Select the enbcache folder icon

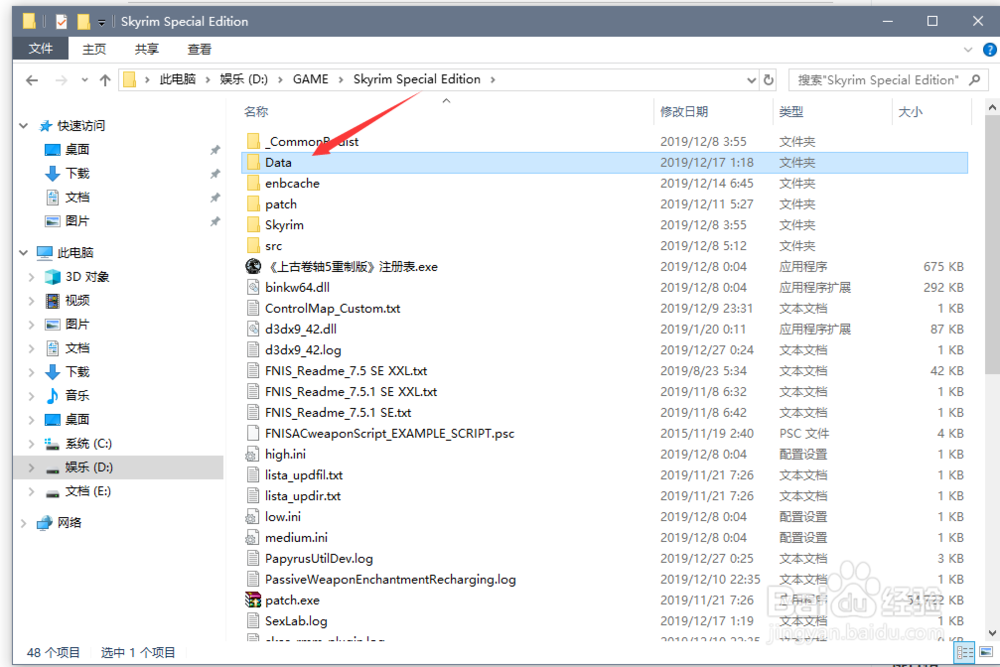(253, 183)
